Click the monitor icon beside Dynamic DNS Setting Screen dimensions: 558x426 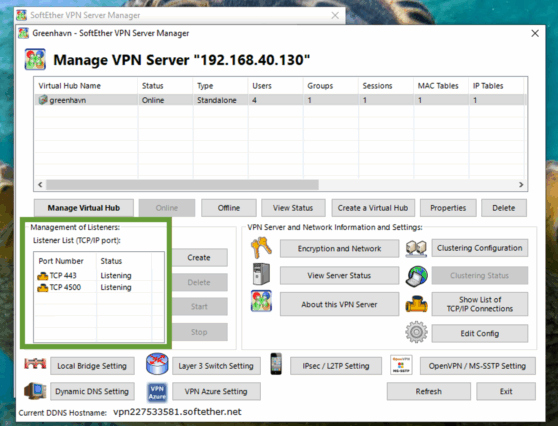(35, 391)
